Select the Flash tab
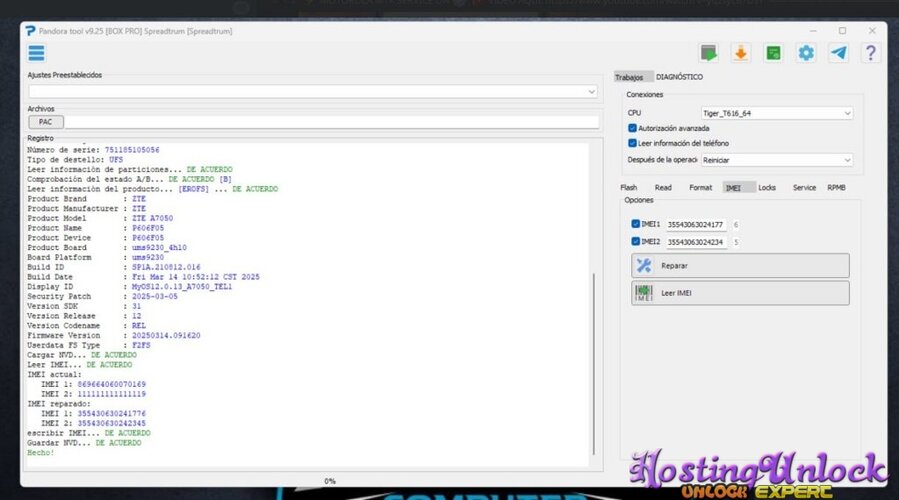 pos(628,188)
